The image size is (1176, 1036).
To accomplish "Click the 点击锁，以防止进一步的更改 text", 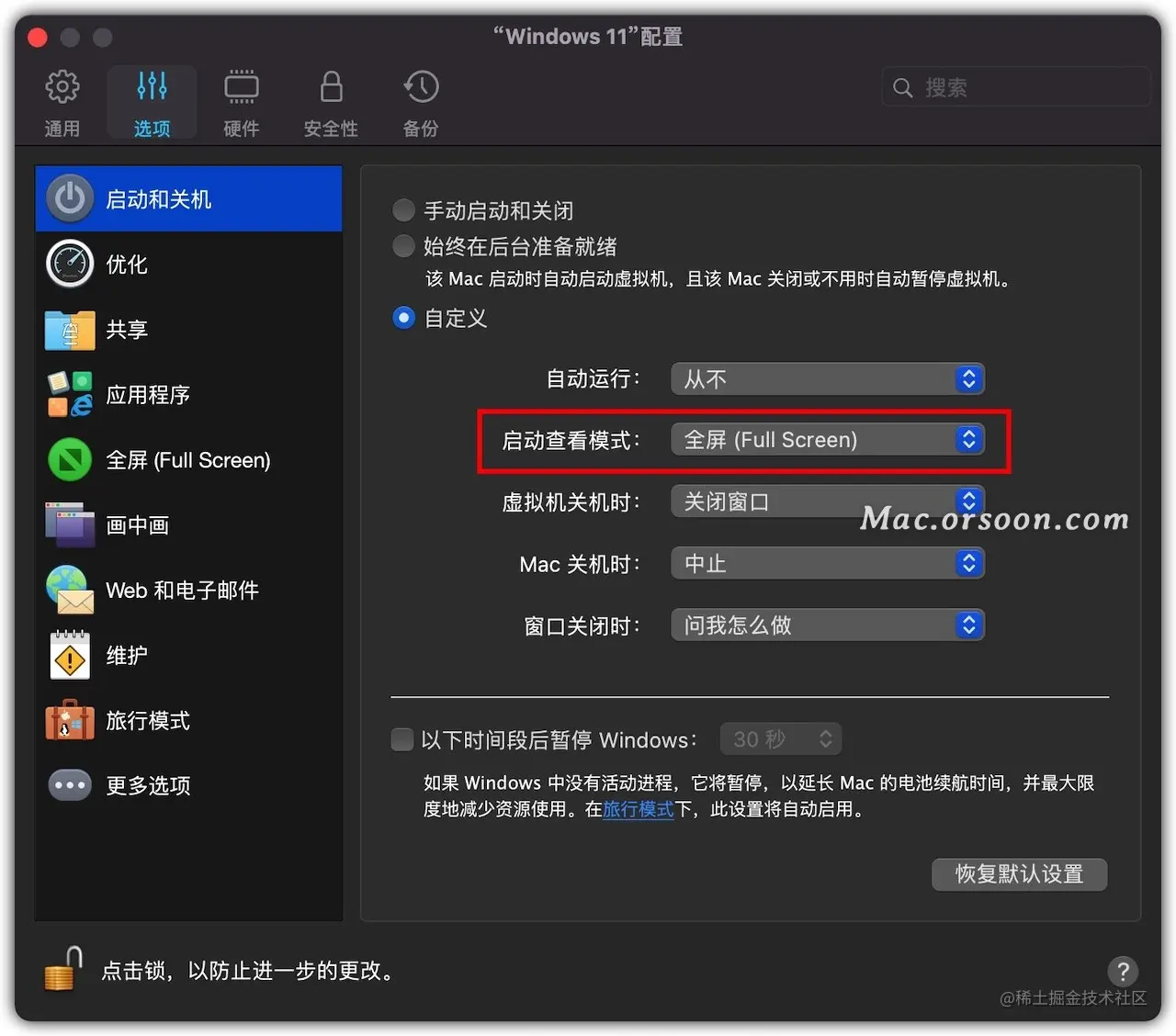I will [x=248, y=971].
